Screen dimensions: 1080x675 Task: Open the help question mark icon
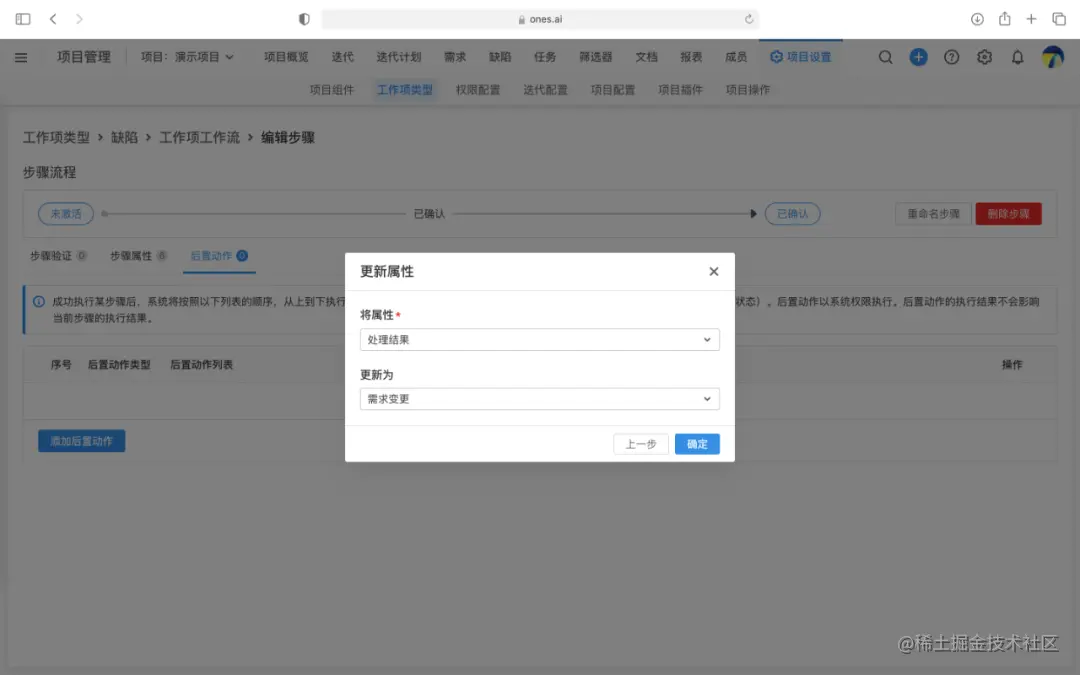951,57
